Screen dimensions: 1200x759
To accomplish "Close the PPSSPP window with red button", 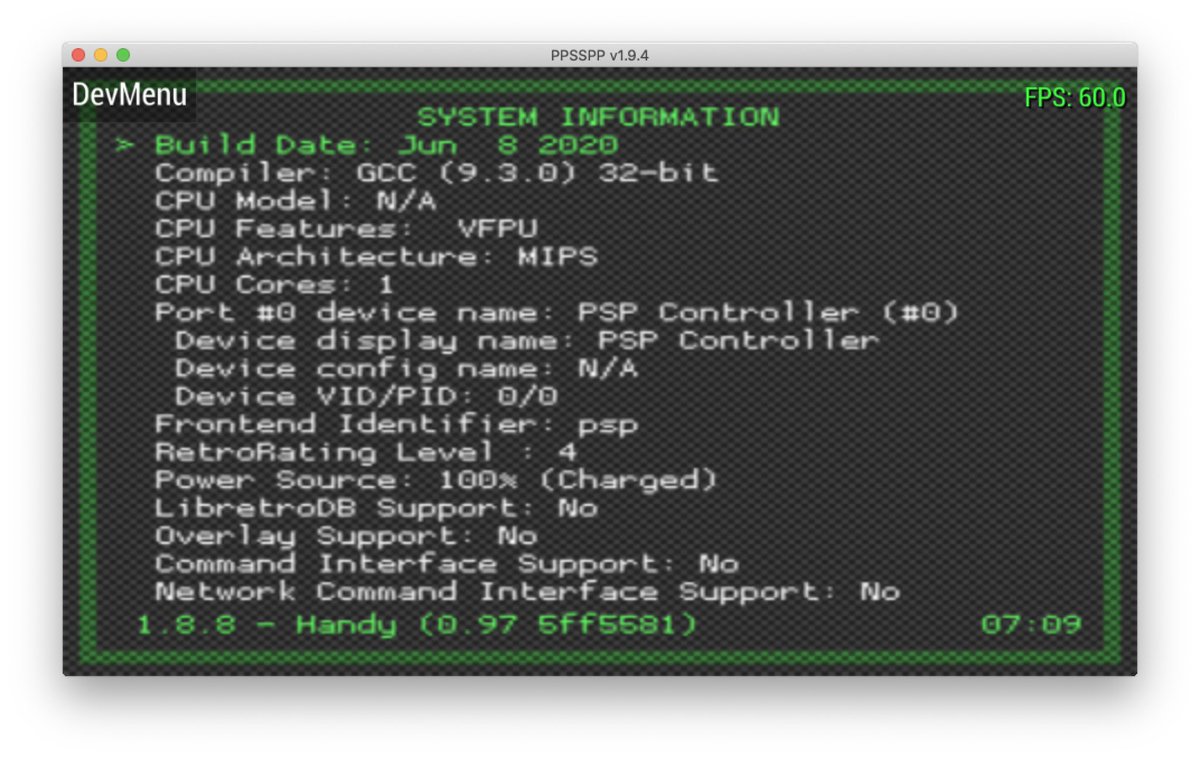I will [x=79, y=55].
